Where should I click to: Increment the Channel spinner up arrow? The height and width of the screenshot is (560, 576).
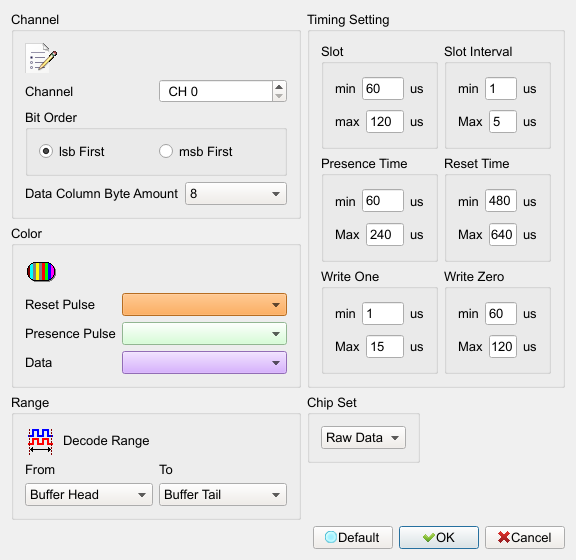point(279,87)
